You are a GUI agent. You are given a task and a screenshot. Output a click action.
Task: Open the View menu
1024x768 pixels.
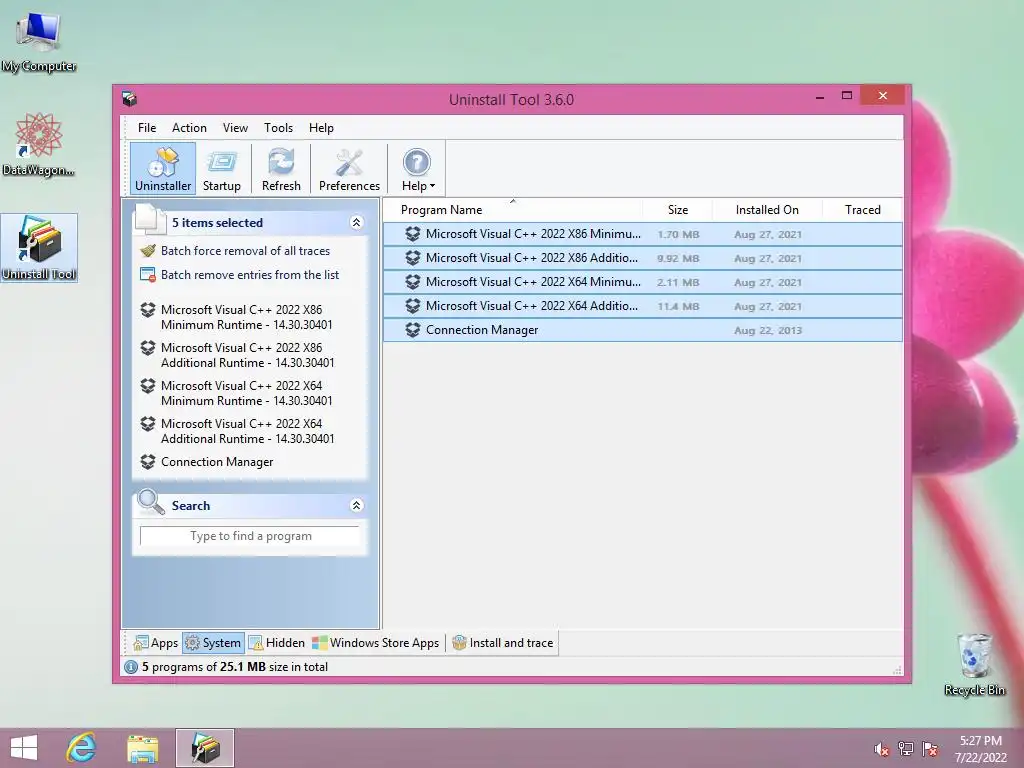coord(235,128)
